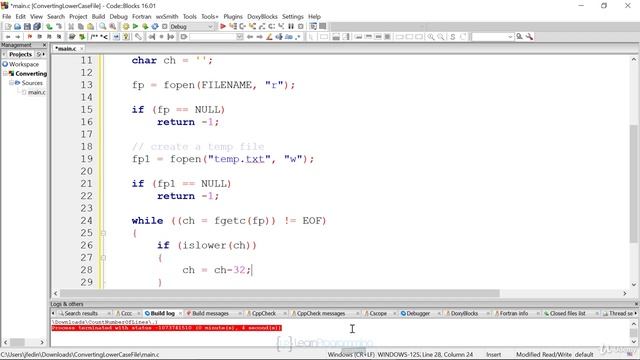640x360 pixels.
Task: Click the New file toolbar icon
Action: pos(8,27)
